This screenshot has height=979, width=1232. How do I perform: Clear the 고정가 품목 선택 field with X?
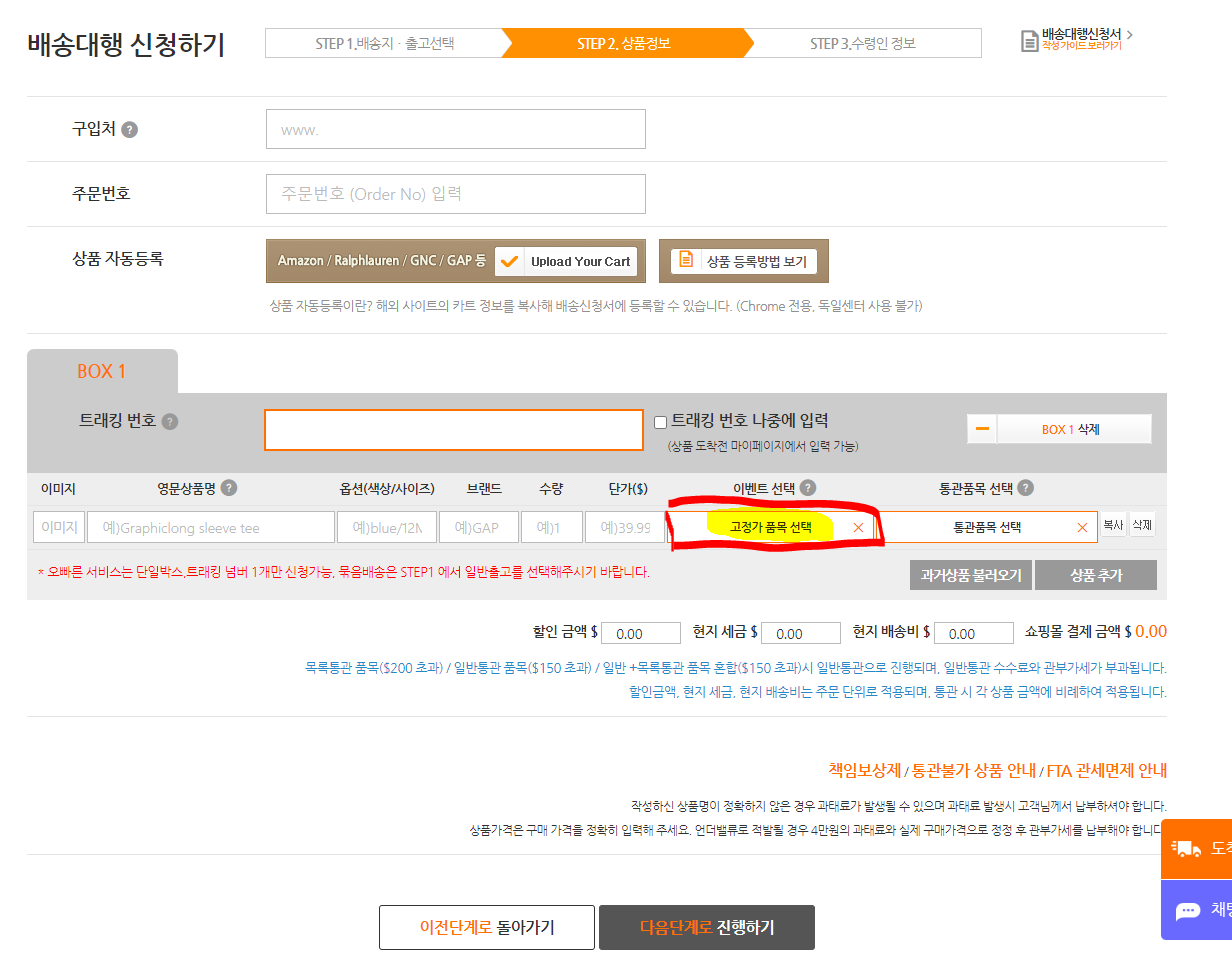(x=858, y=526)
